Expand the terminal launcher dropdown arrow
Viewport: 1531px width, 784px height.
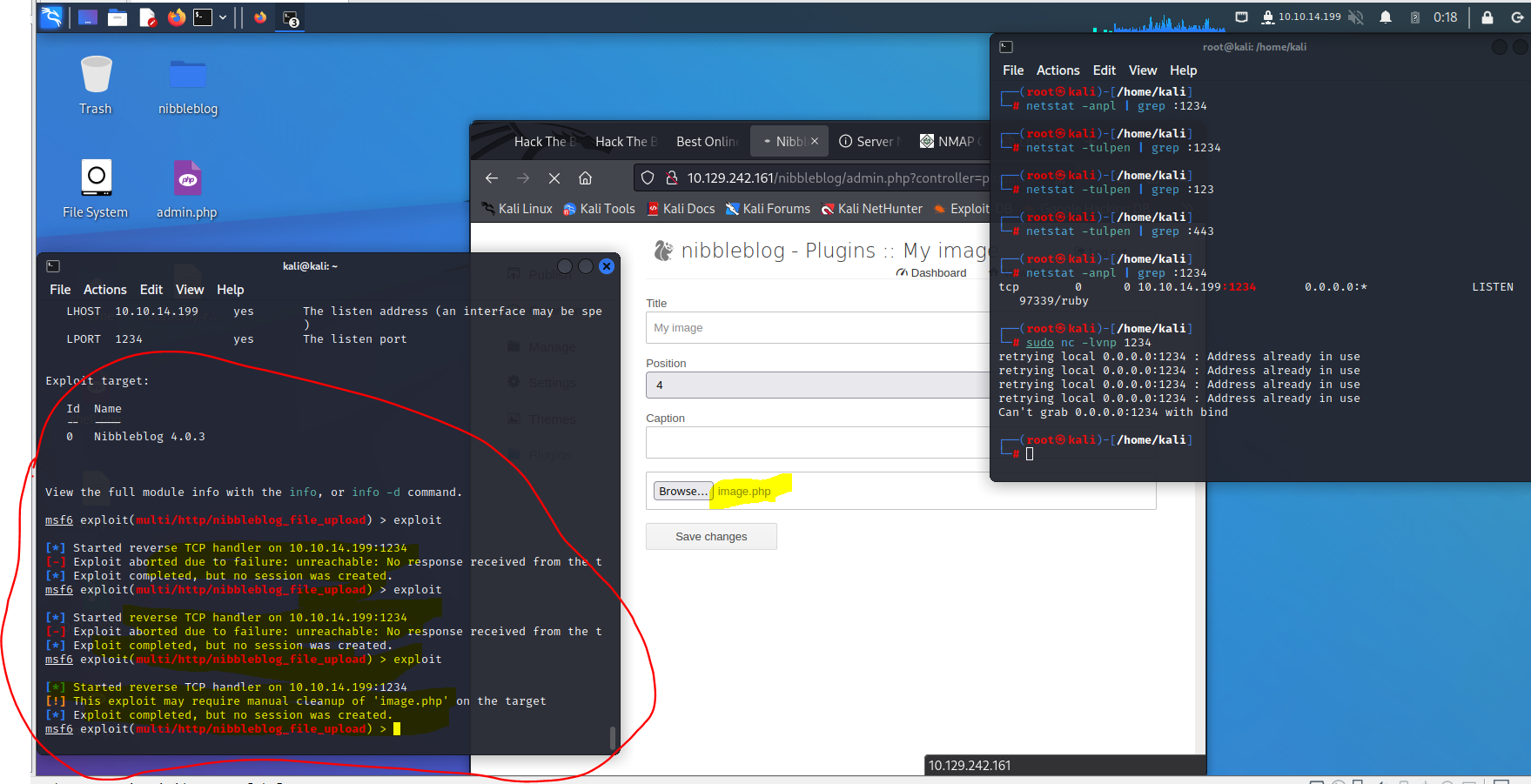pyautogui.click(x=223, y=17)
